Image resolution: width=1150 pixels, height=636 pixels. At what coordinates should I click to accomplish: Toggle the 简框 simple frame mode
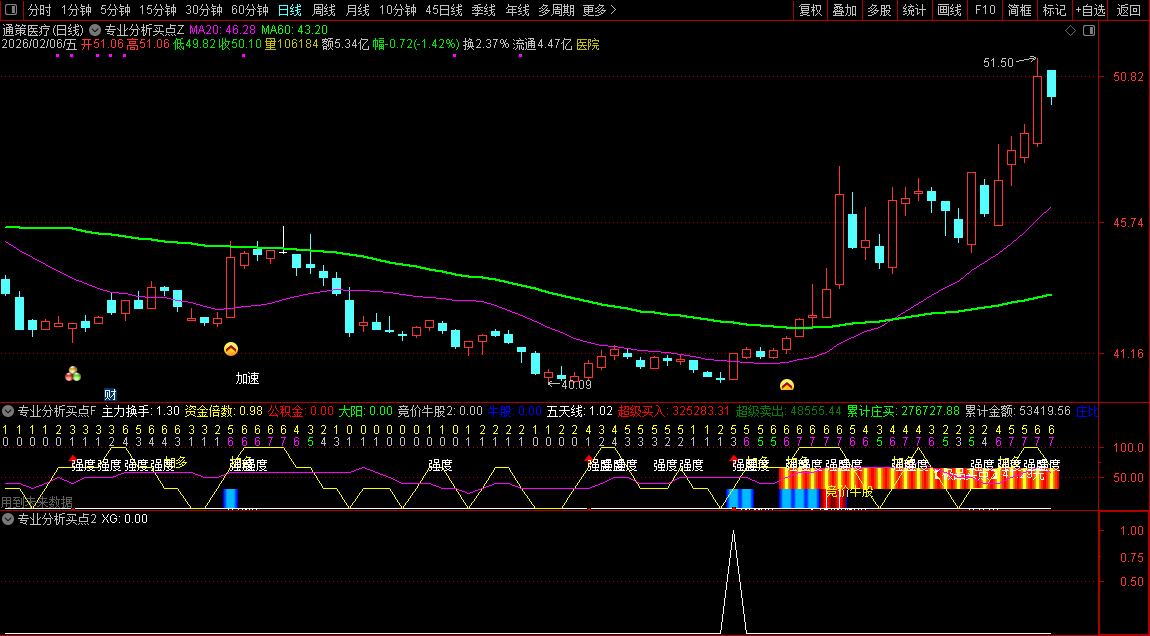tap(1019, 10)
